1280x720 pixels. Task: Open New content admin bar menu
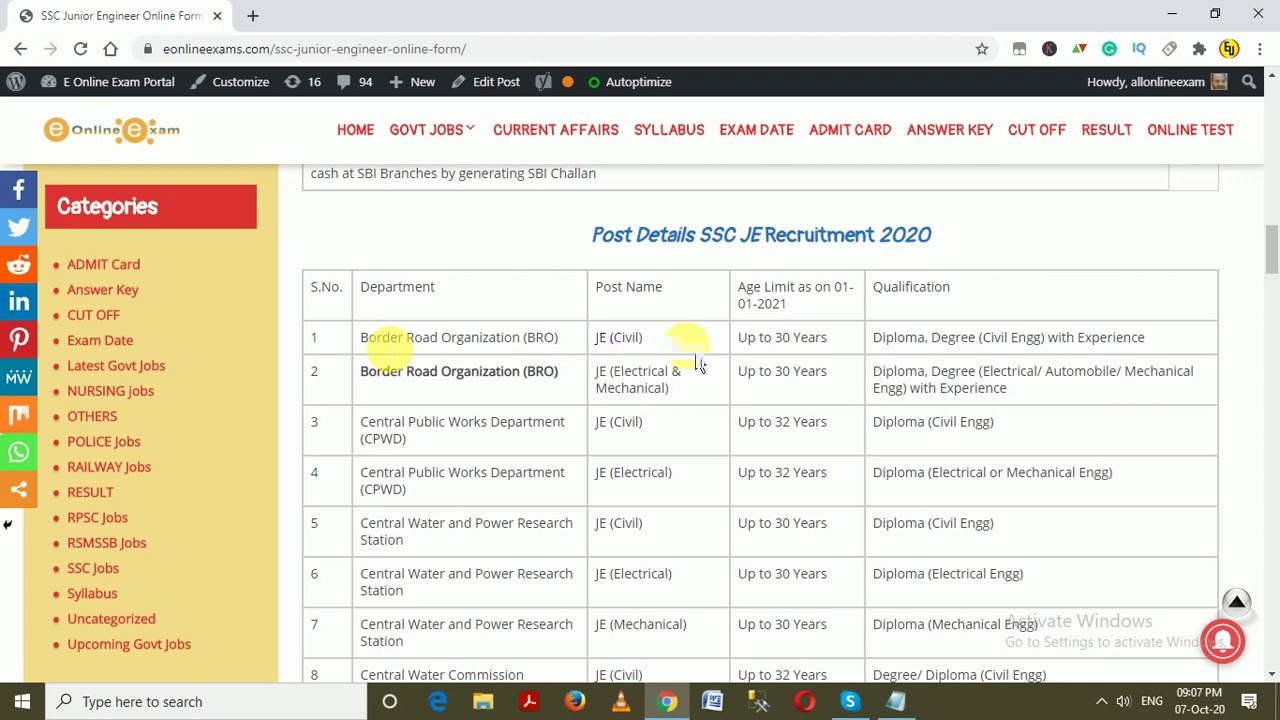[x=412, y=82]
